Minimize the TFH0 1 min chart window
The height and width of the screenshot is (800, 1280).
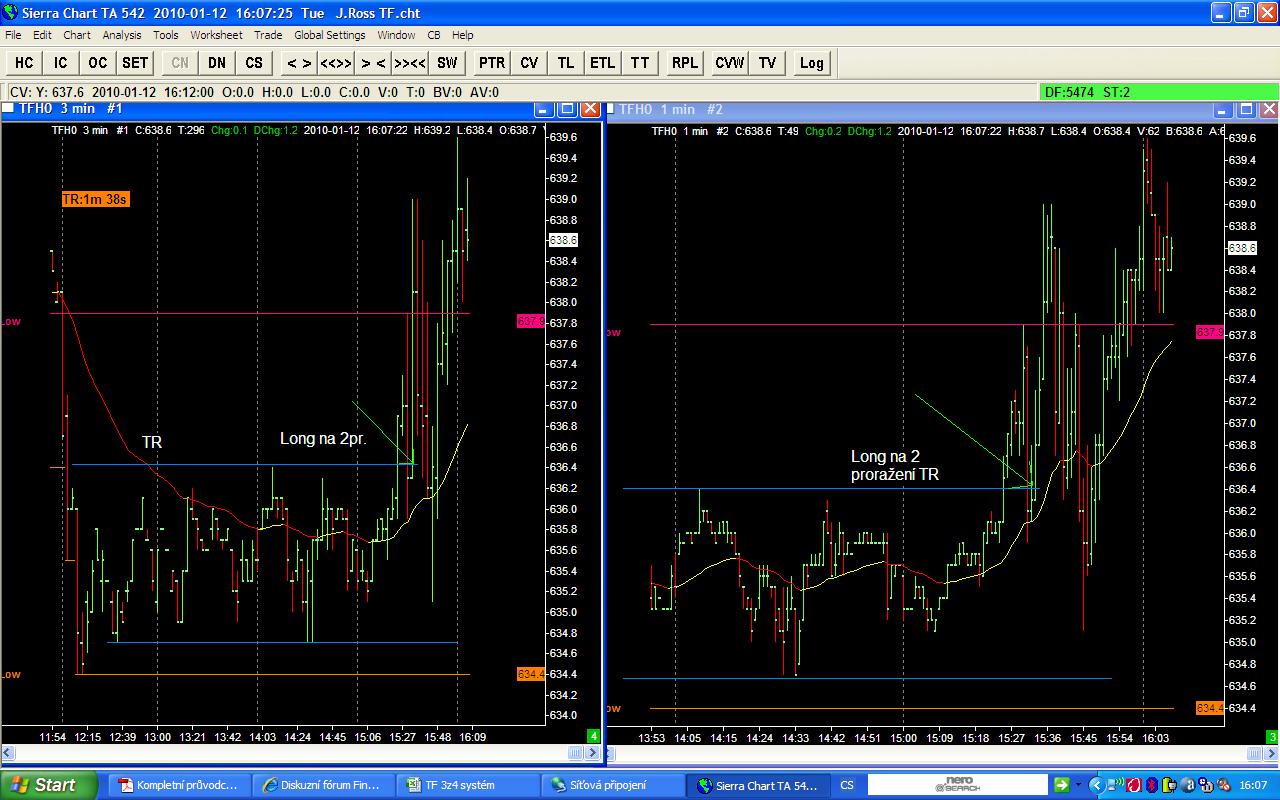click(1223, 108)
